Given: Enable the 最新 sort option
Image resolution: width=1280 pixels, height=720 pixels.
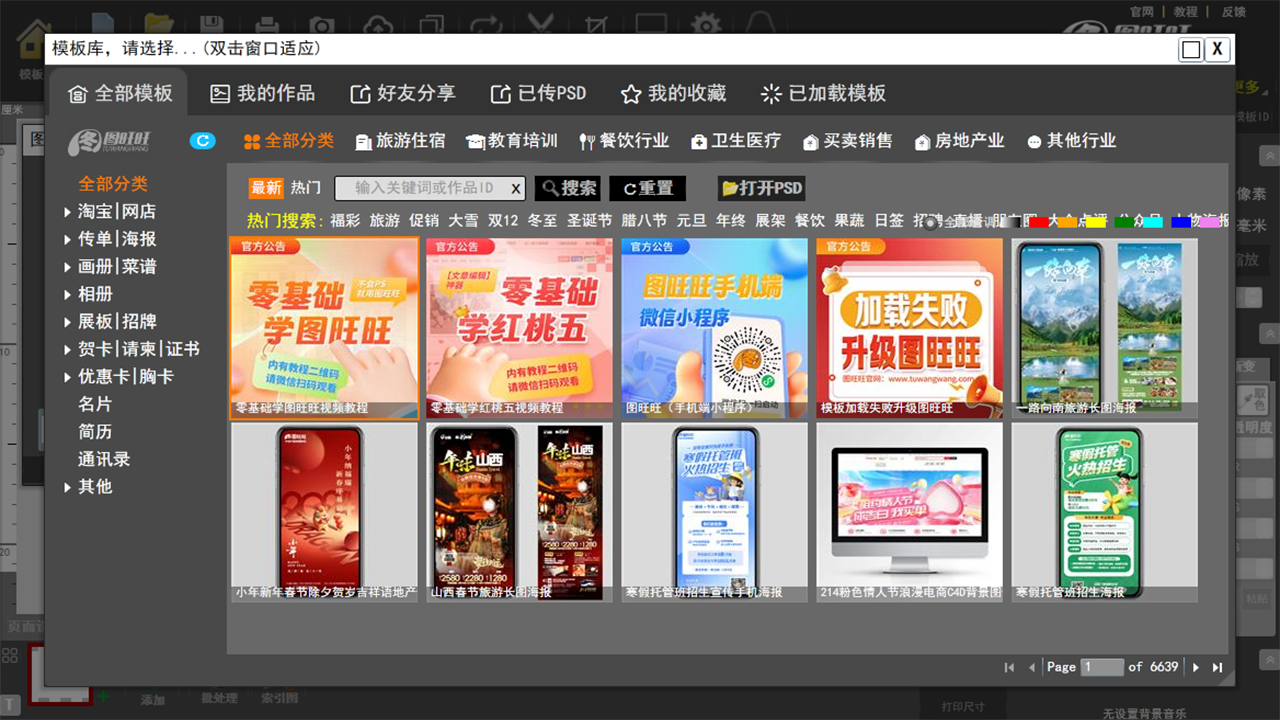Looking at the screenshot, I should pyautogui.click(x=264, y=188).
